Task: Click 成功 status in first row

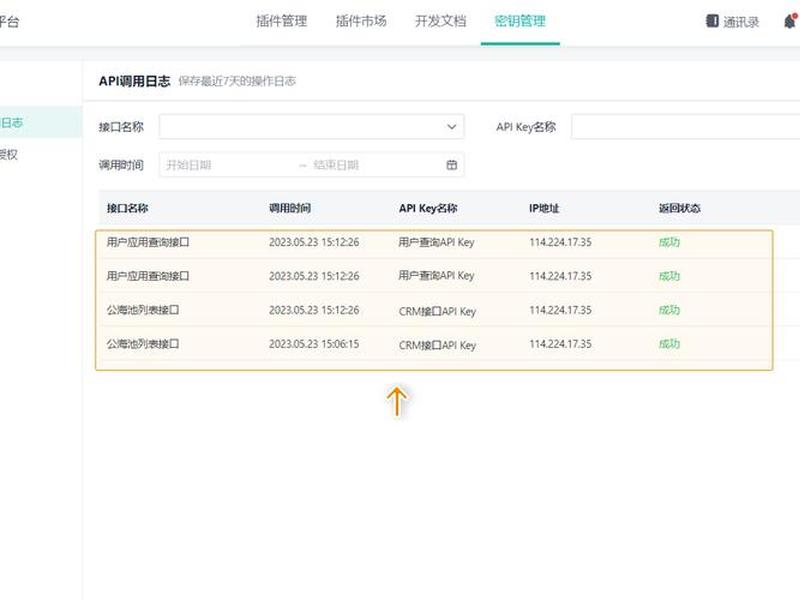Action: pos(669,242)
